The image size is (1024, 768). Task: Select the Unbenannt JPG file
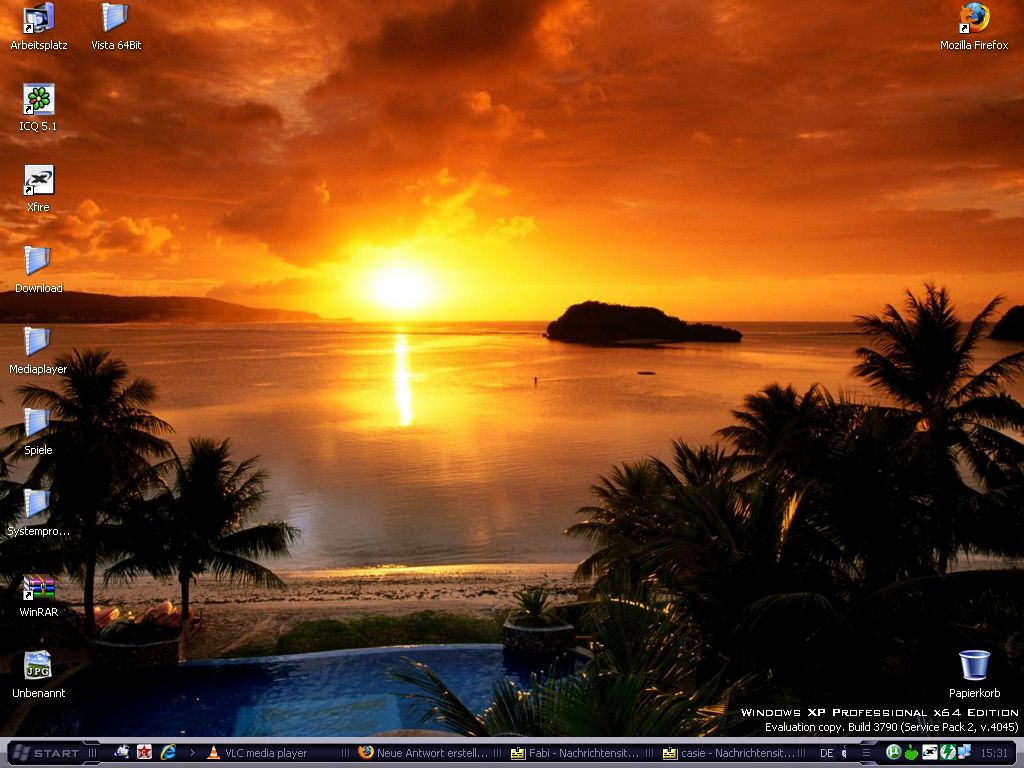click(x=38, y=667)
